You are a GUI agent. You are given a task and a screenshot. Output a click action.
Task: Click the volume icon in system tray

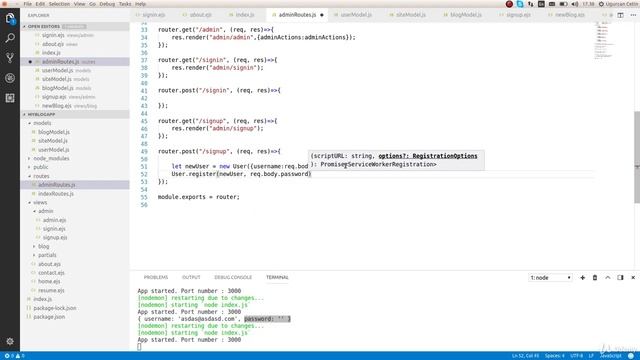(575, 4)
